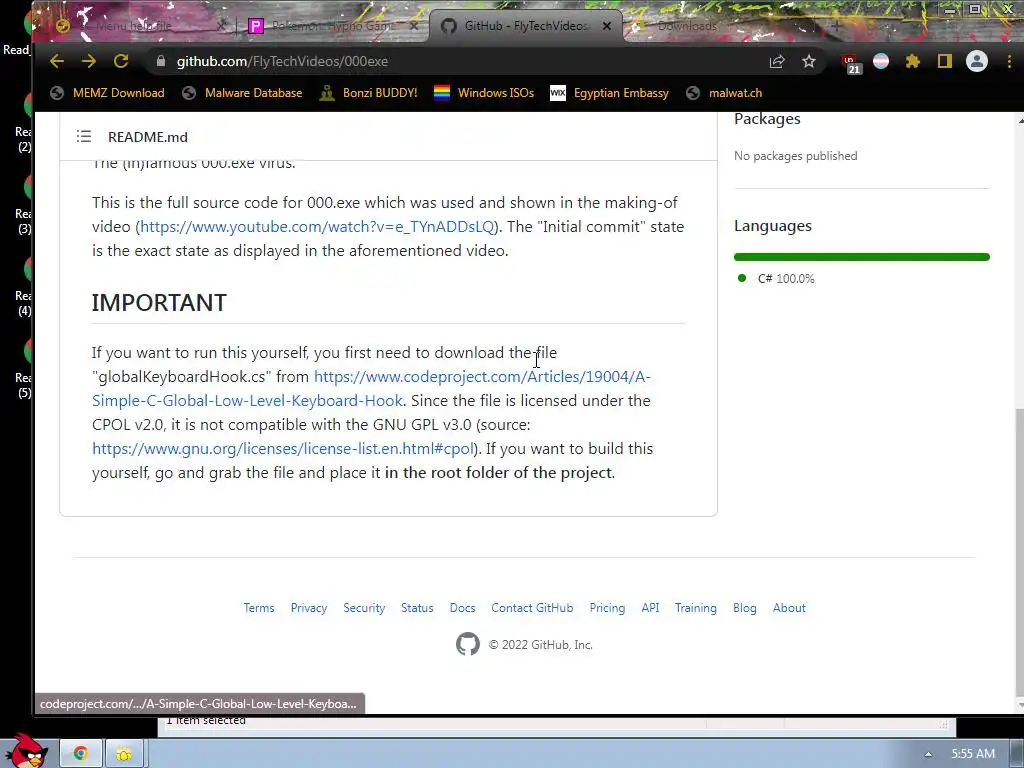Close the Pokemon Hypno Game tab
The width and height of the screenshot is (1024, 768).
click(x=414, y=26)
